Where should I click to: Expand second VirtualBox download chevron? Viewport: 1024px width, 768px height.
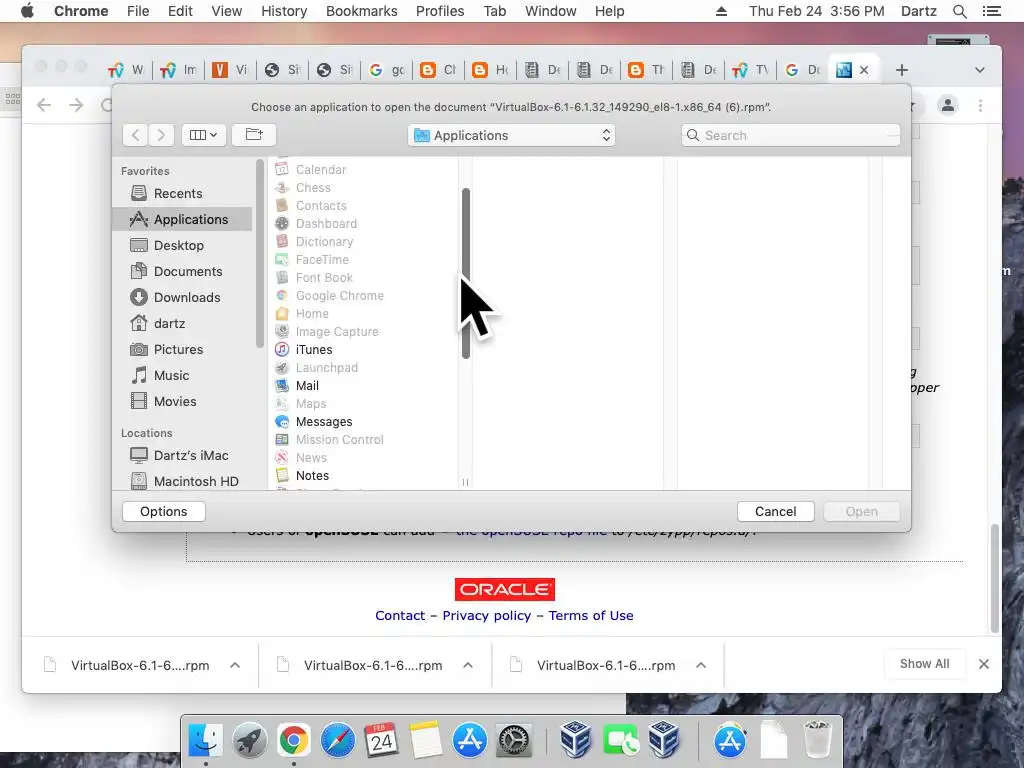pyautogui.click(x=468, y=665)
